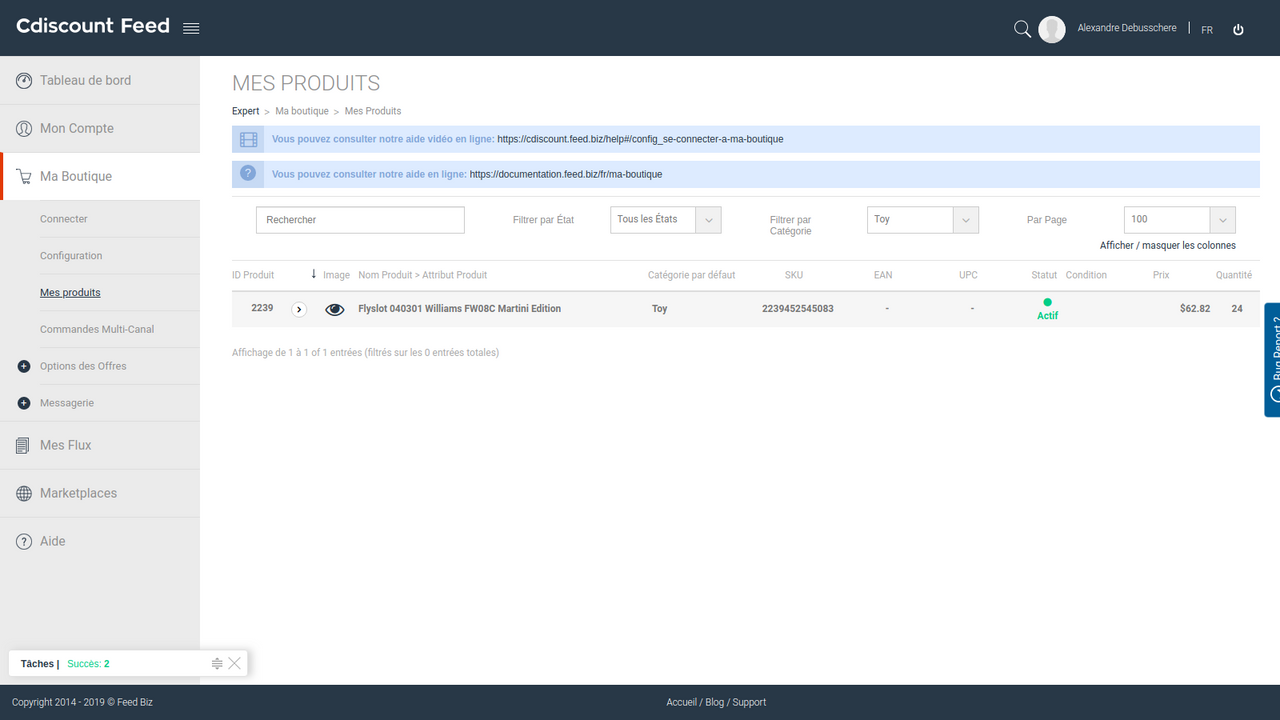This screenshot has width=1280, height=720.
Task: Open search with the magnifier icon
Action: 1022,29
